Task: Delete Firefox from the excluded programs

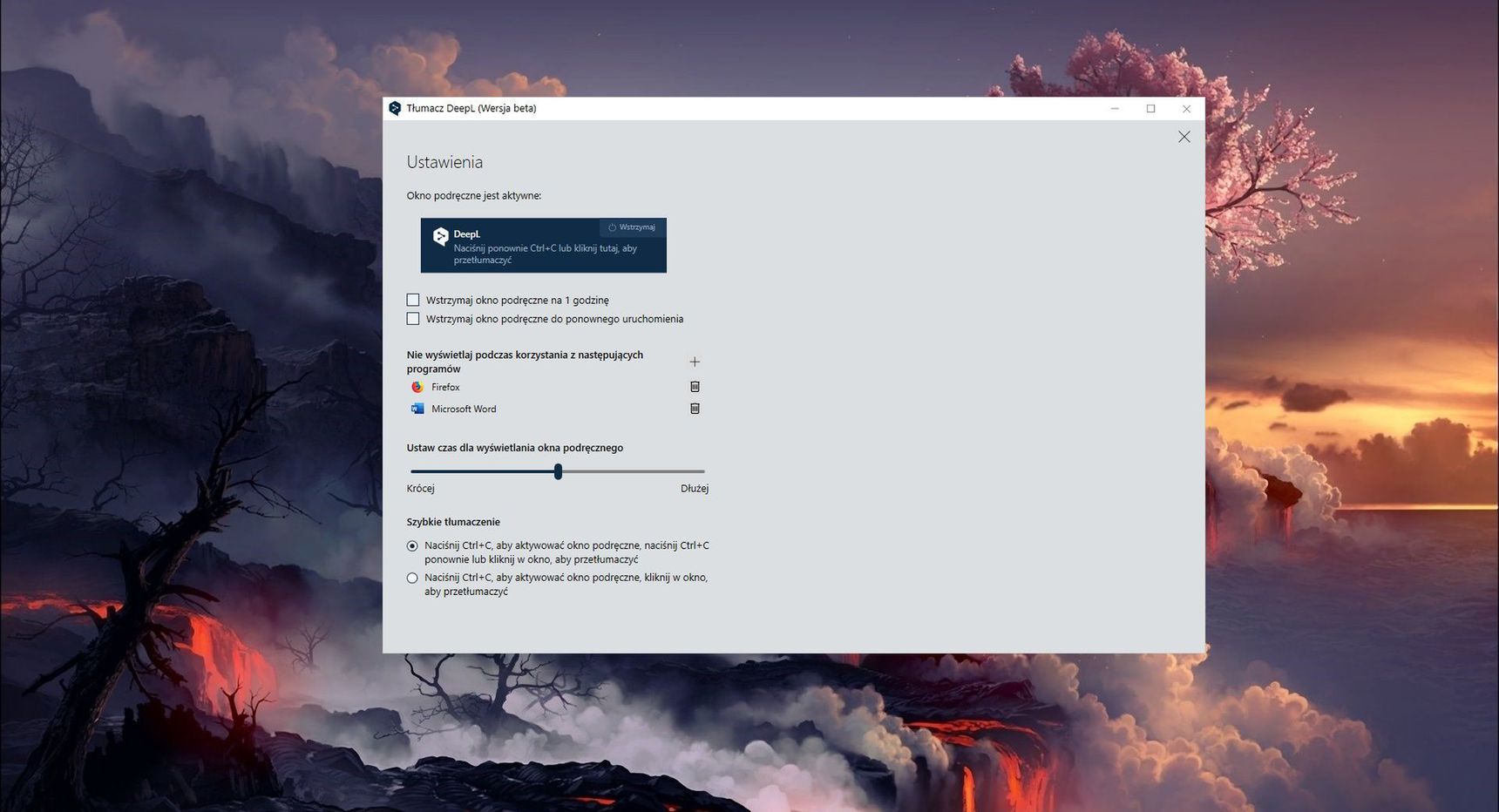Action: coord(695,387)
